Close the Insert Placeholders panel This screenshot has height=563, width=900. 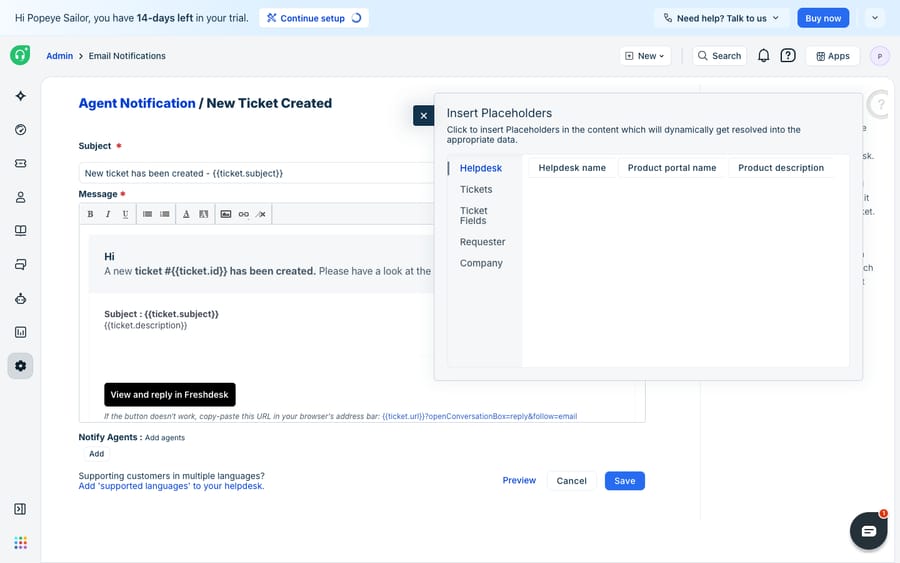coord(424,116)
